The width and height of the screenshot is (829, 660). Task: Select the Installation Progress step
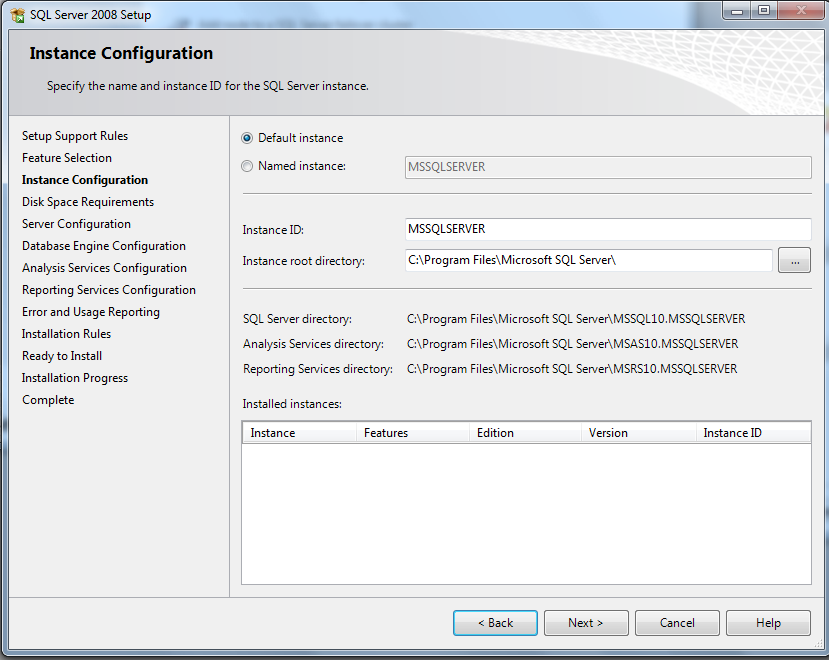pos(75,378)
